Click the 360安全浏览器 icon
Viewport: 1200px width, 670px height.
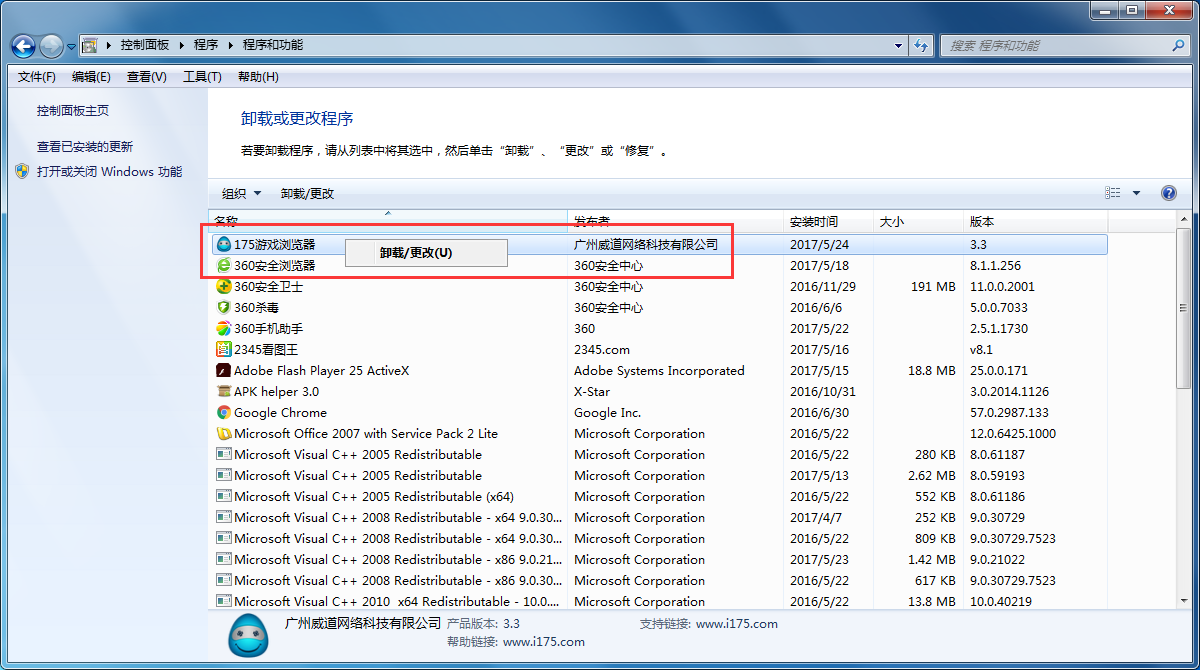[224, 265]
